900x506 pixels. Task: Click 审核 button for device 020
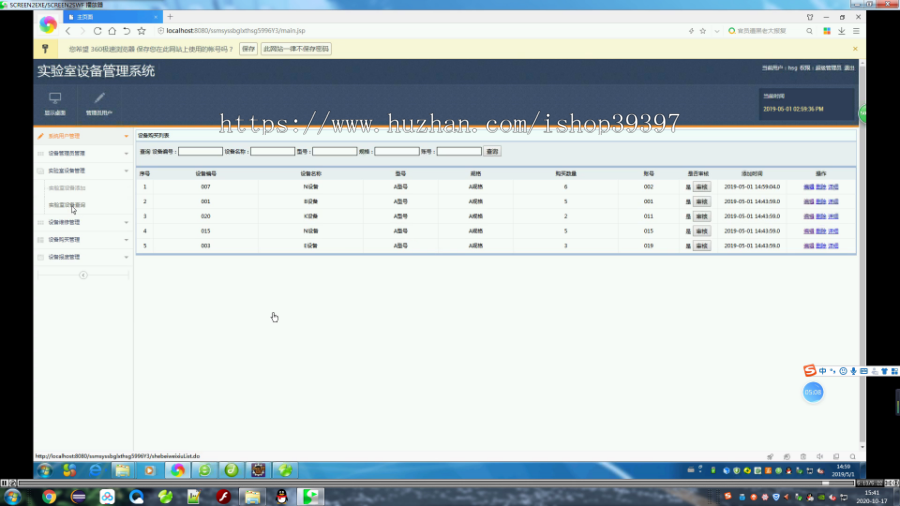(701, 216)
